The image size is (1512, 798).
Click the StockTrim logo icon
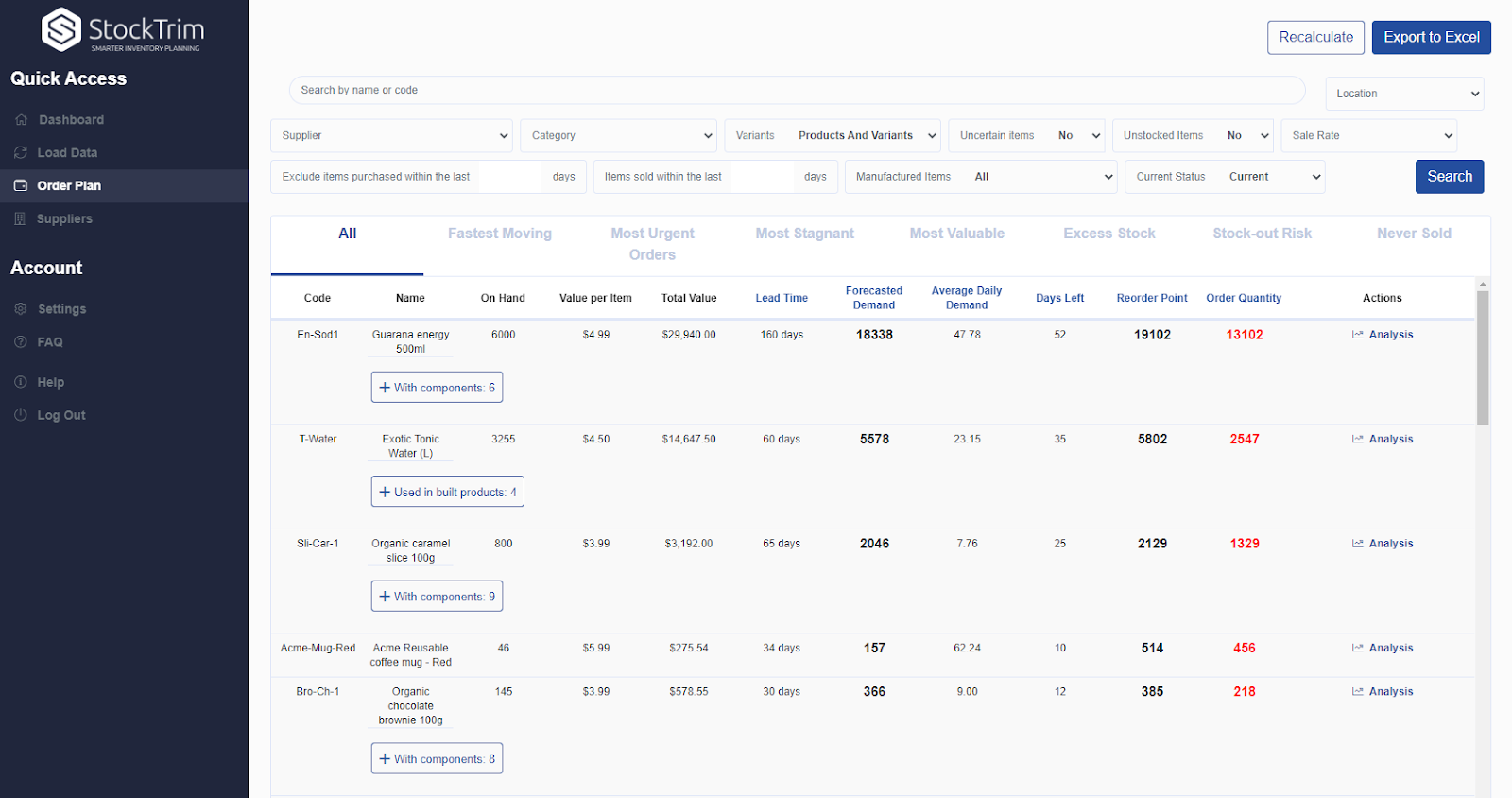coord(61,29)
